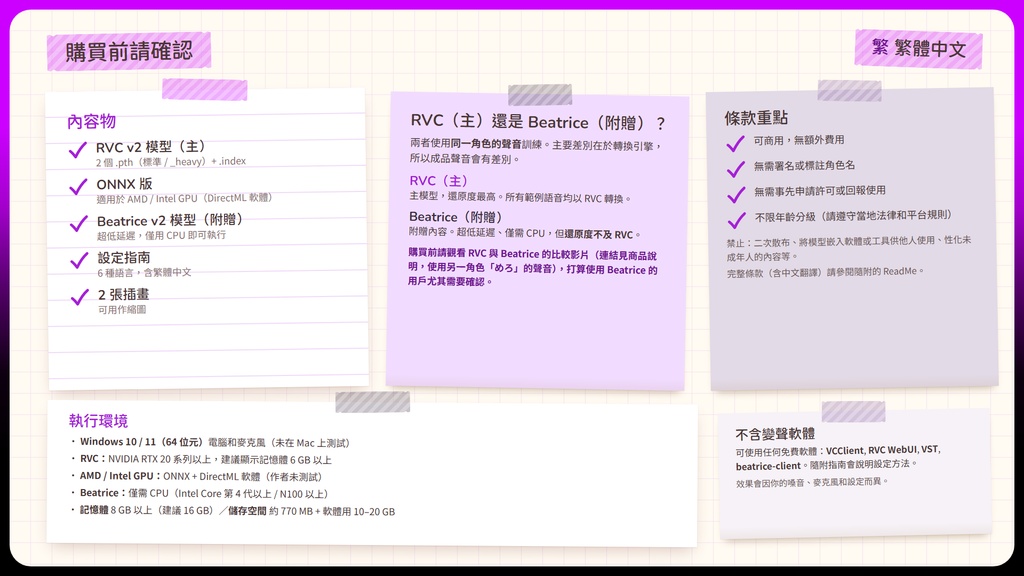The height and width of the screenshot is (576, 1024).
Task: Click the bullet AMD / Intel GPU：ONNX + DirectML
Action: point(197,476)
